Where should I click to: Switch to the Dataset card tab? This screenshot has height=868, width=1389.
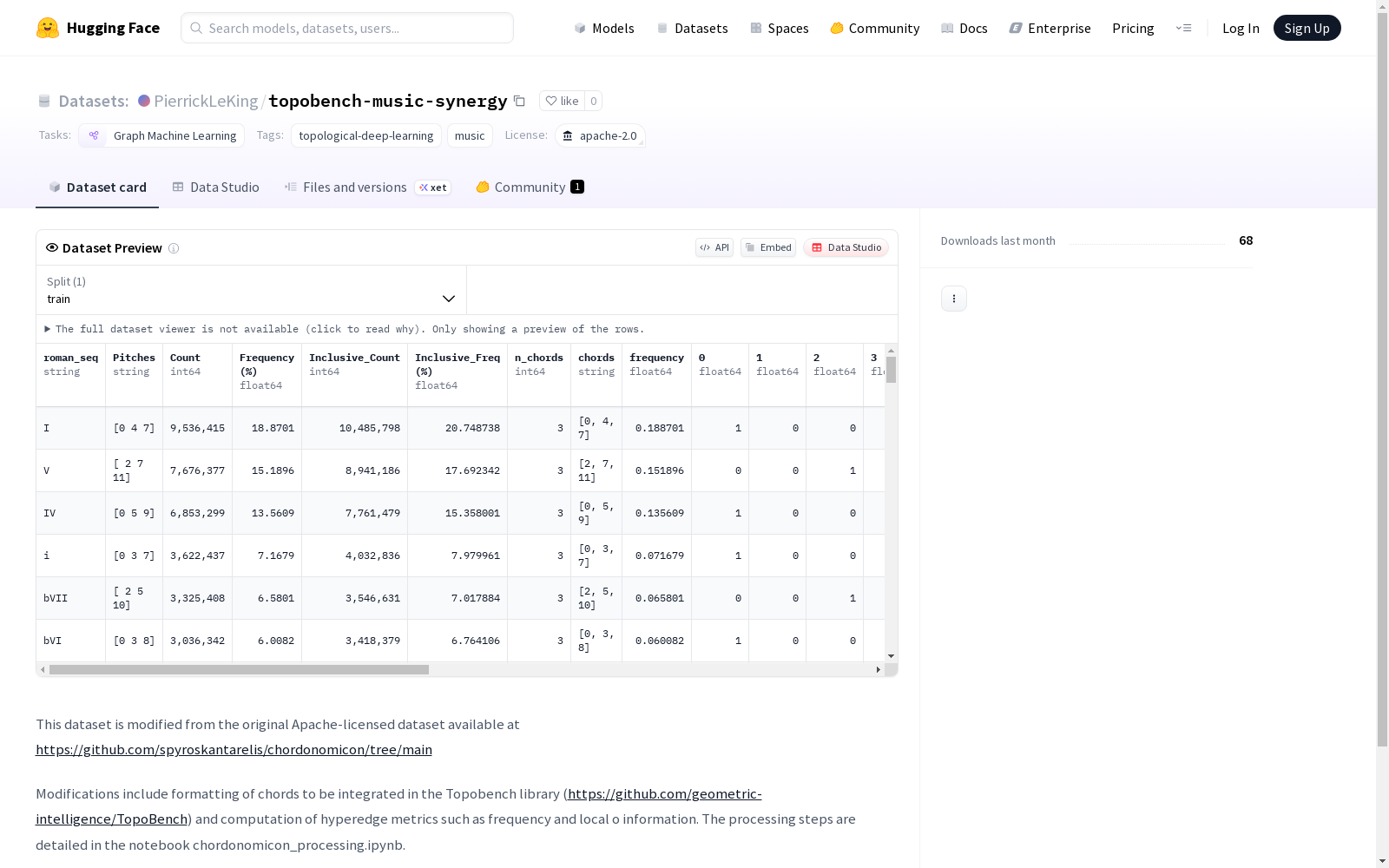coord(97,187)
